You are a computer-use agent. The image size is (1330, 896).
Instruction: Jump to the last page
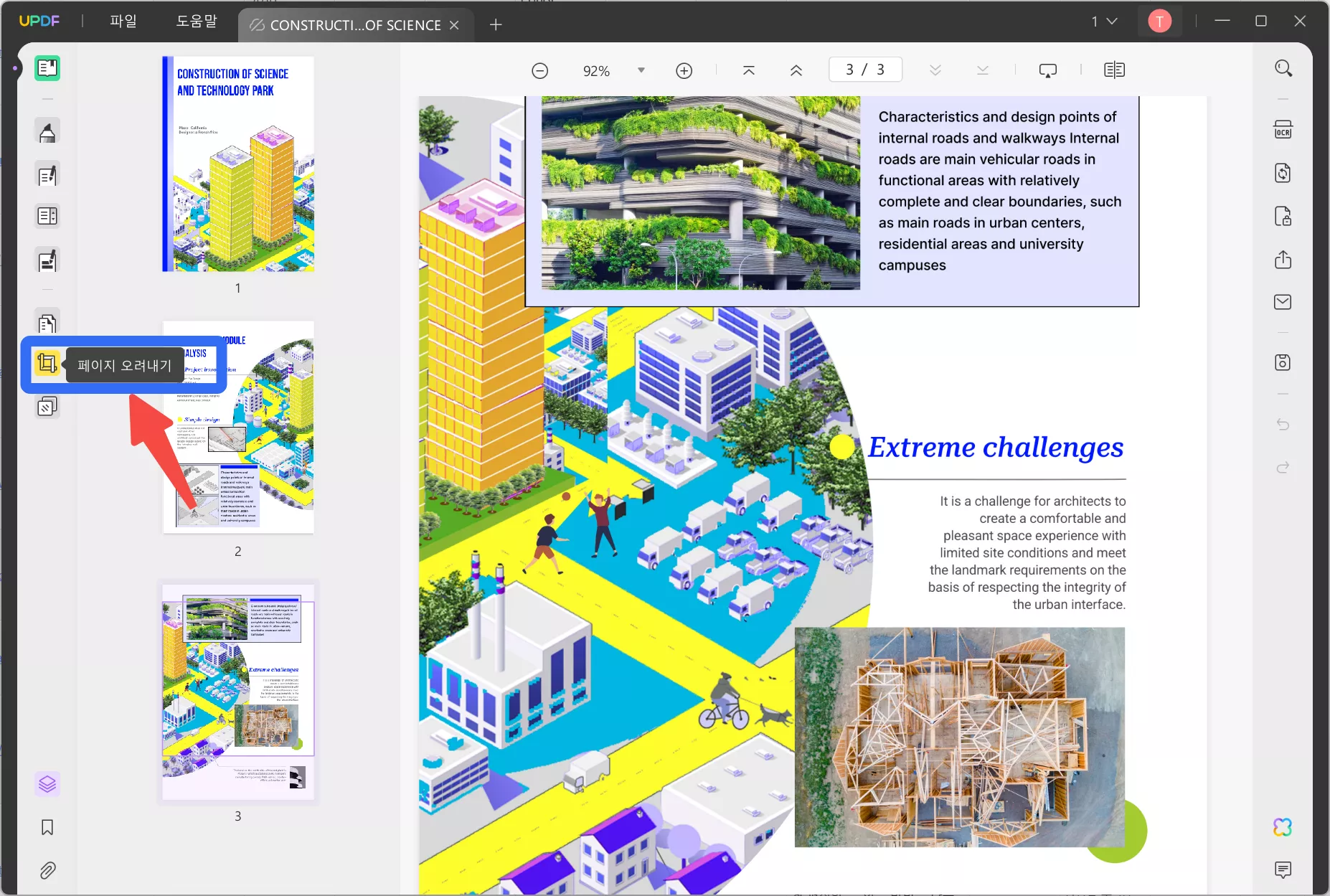983,70
